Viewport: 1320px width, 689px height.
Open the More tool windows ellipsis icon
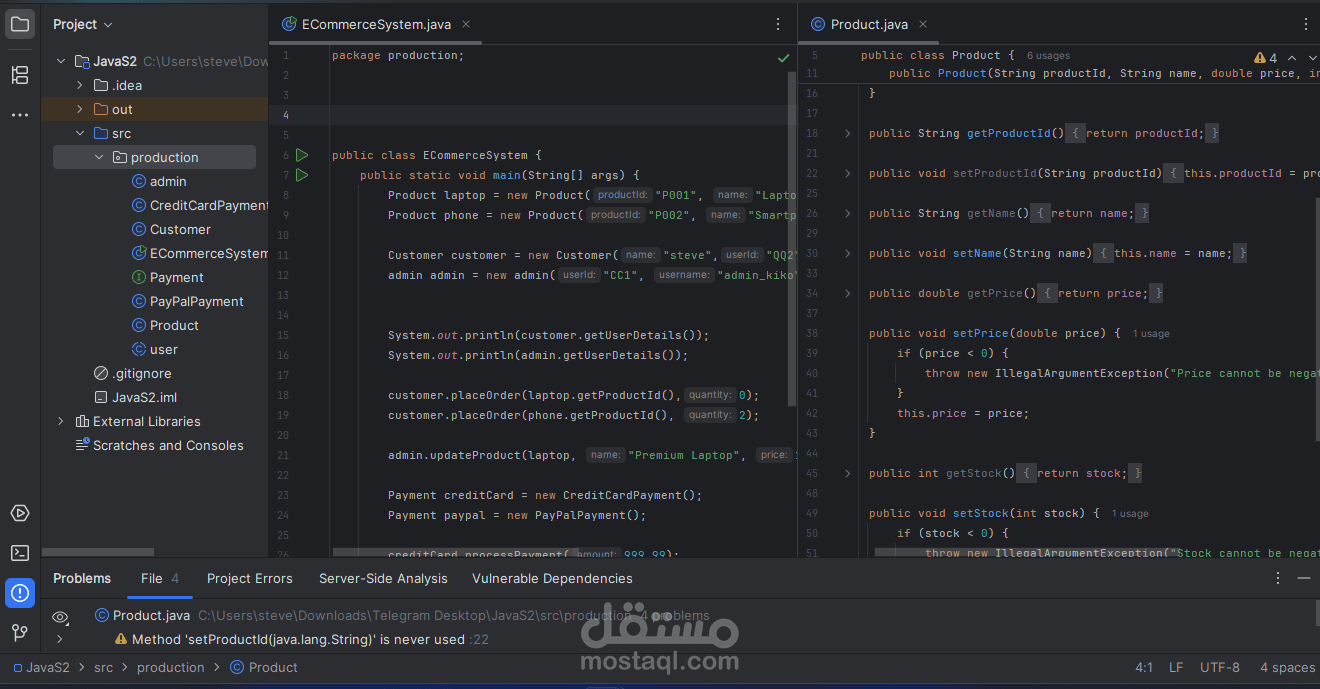click(x=20, y=115)
